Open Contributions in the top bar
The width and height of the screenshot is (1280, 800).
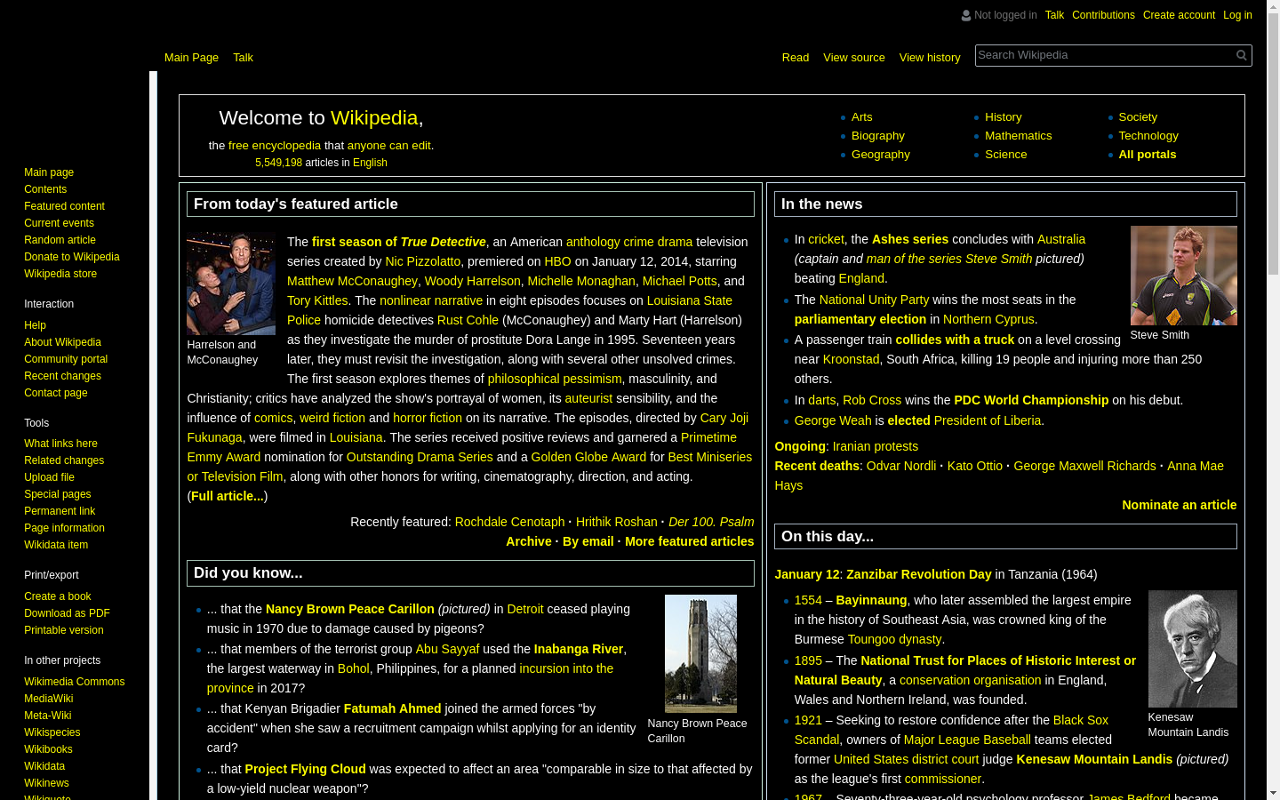1103,15
